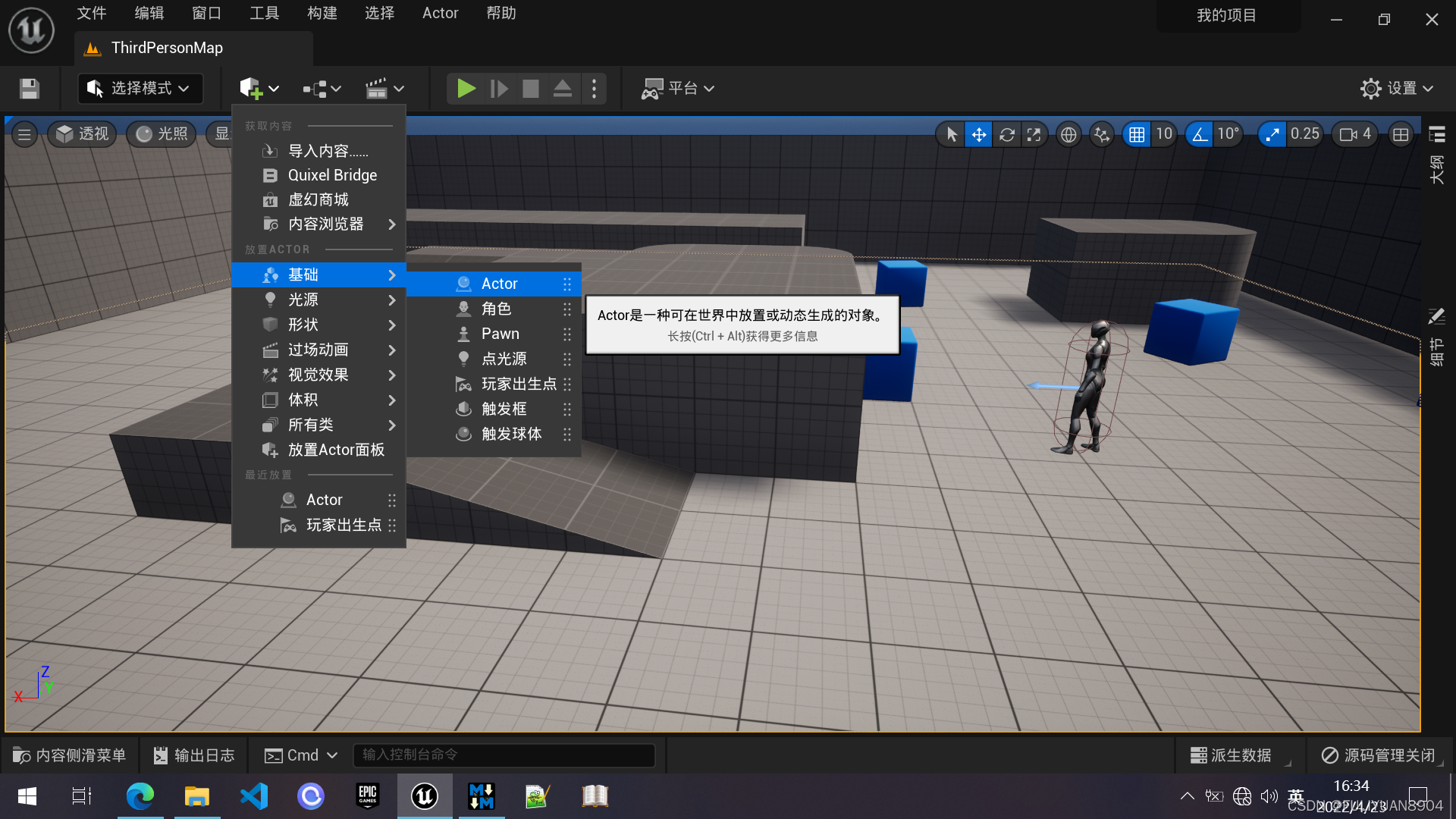
Task: Click the eject playback icon
Action: pyautogui.click(x=562, y=89)
